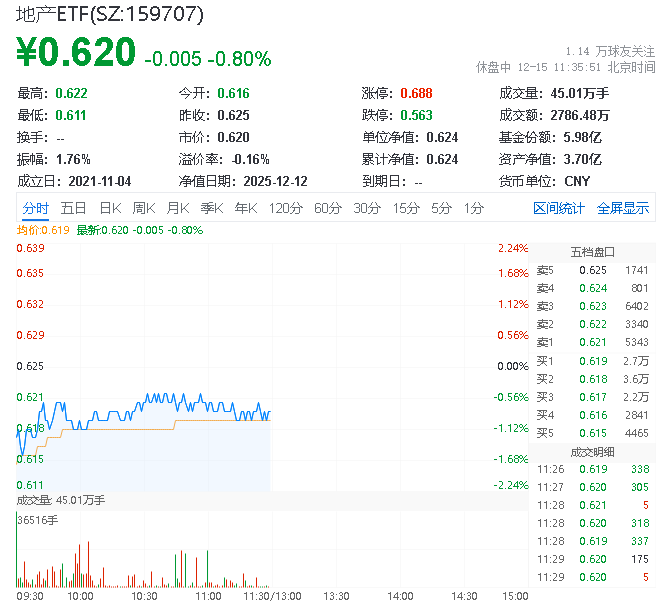Select the 1分 interval tab
Viewport: 656px width, 615px height.
pos(473,208)
